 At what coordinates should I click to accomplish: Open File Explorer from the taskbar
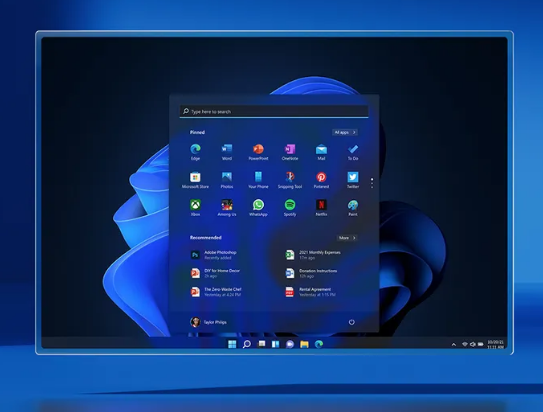point(304,344)
